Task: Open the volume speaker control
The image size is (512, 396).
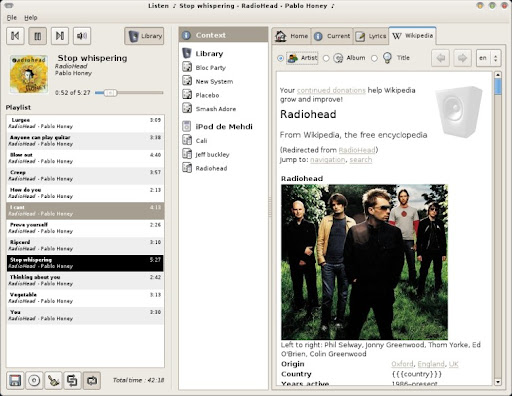Action: pyautogui.click(x=82, y=36)
